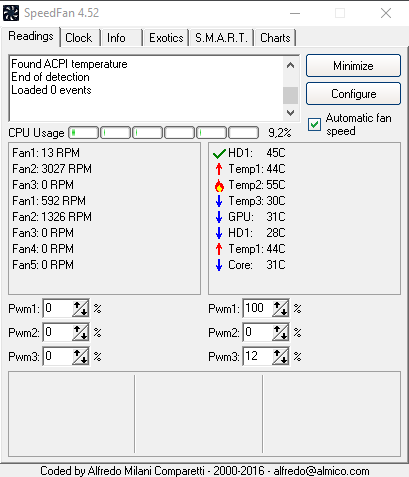Select the 'Fan2: 1326 RPM' reading

coord(52,217)
